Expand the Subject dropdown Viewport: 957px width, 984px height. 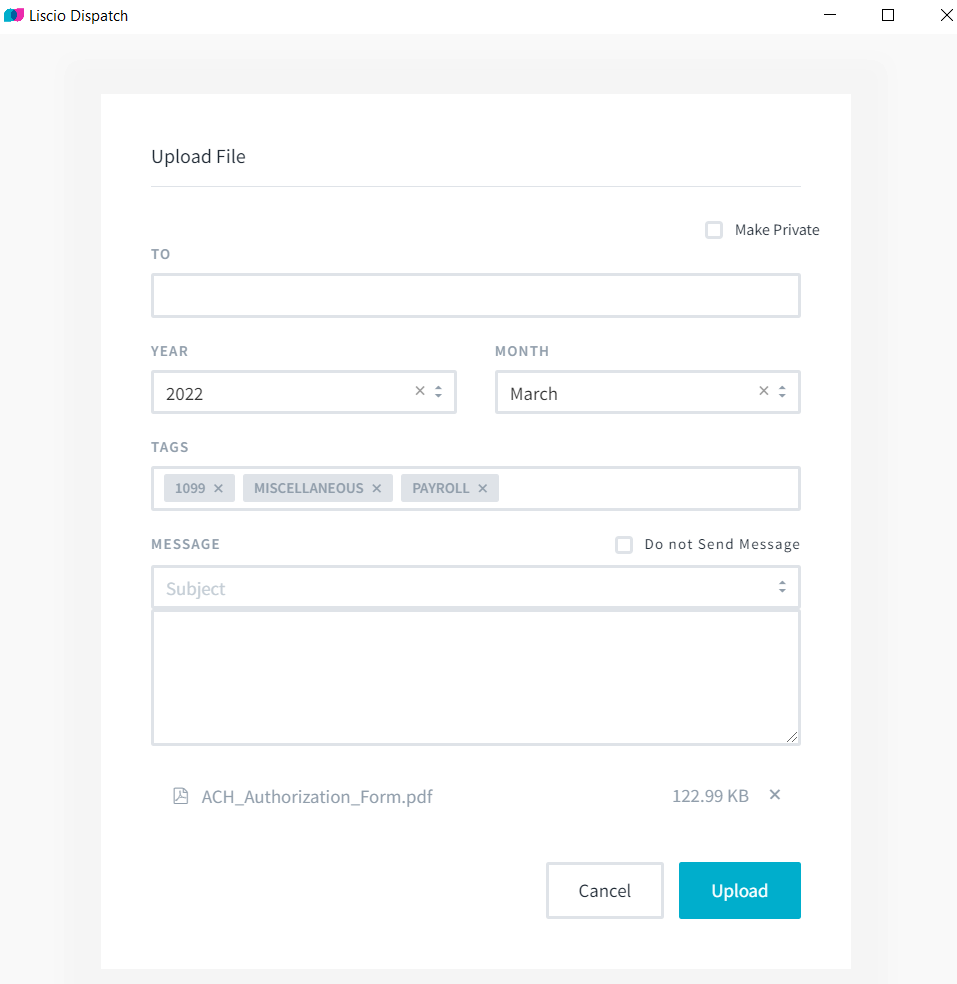(782, 587)
